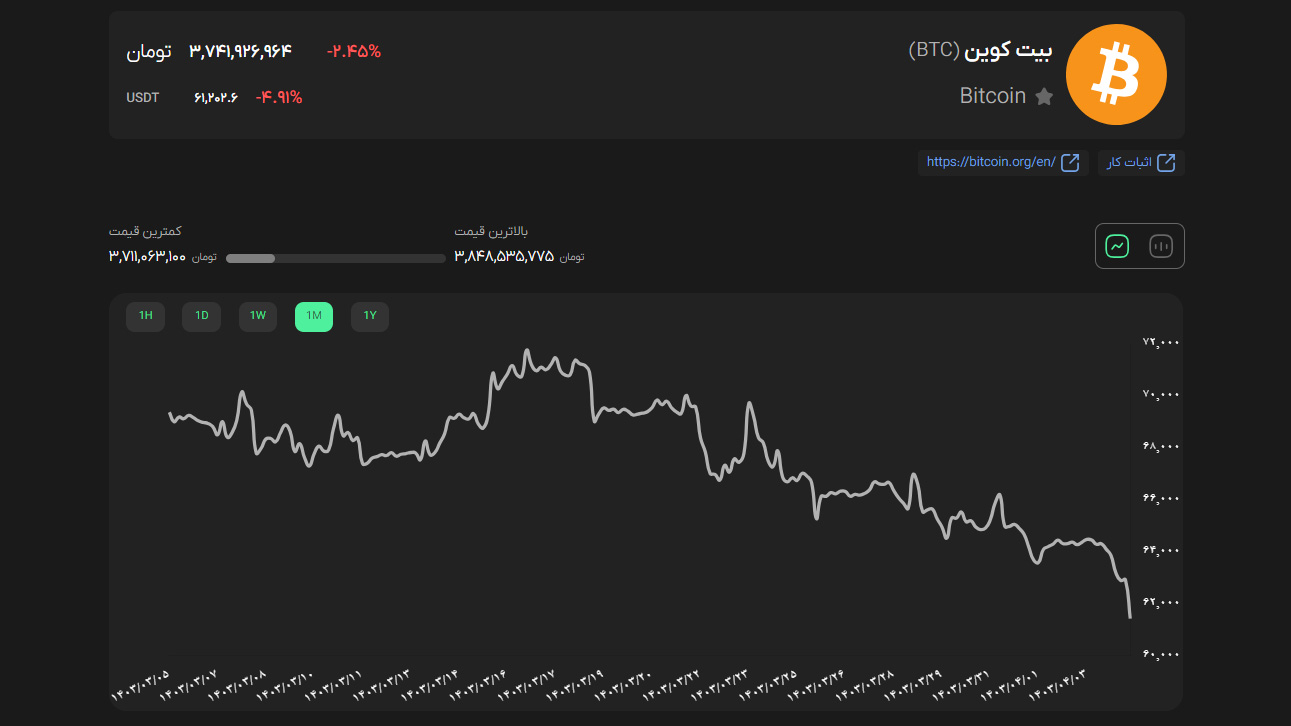Click the low-to-high price range bar
Screen dimensions: 1291x726
[x=336, y=258]
